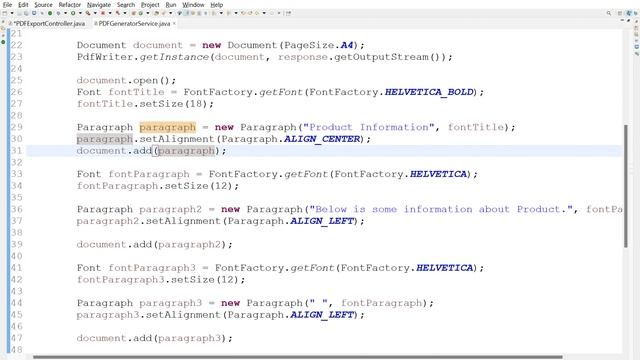Click 'PageSize.A4' on line 22

(318, 45)
